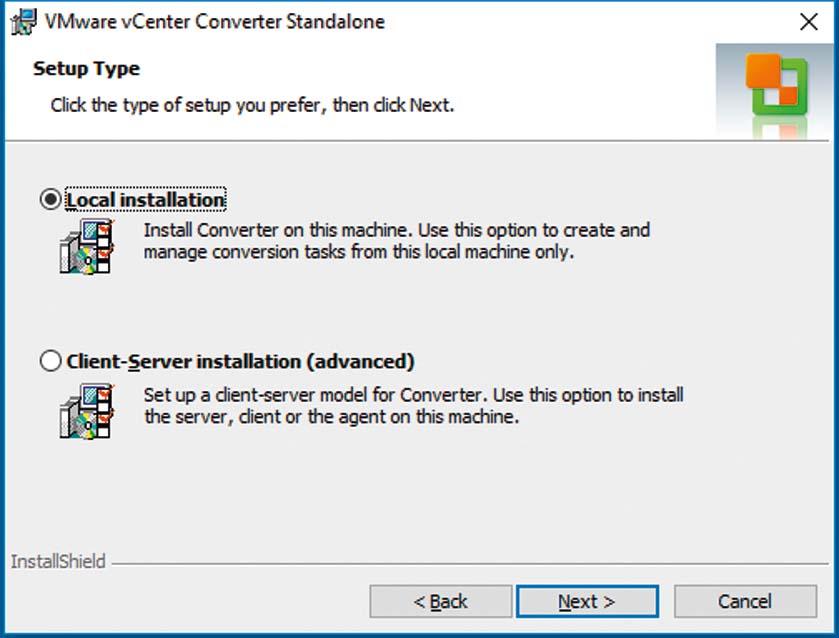
Task: Close the VMware vCenter Converter dialog
Action: click(x=809, y=22)
